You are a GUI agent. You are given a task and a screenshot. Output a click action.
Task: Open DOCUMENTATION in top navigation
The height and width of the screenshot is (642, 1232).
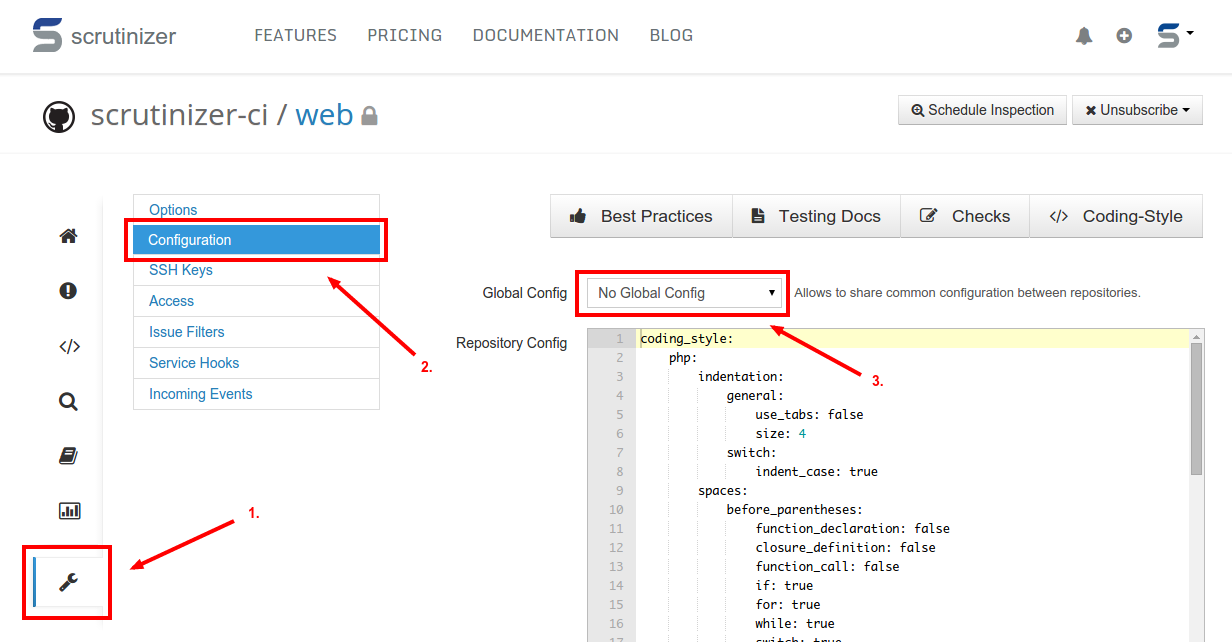546,35
